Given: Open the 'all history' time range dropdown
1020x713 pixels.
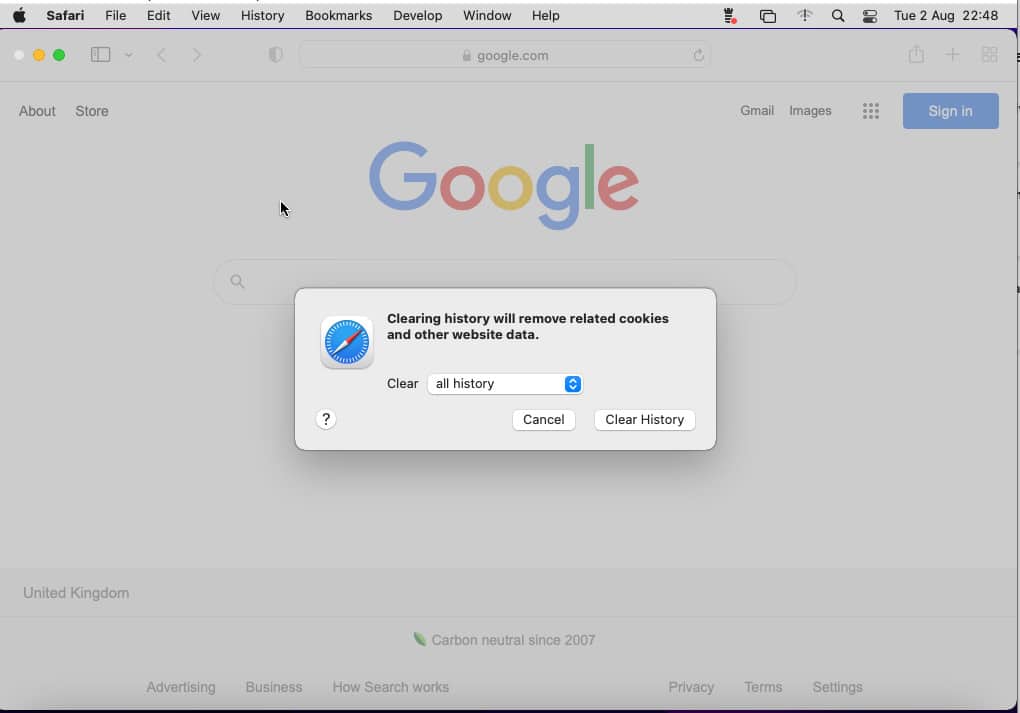Looking at the screenshot, I should coord(505,384).
